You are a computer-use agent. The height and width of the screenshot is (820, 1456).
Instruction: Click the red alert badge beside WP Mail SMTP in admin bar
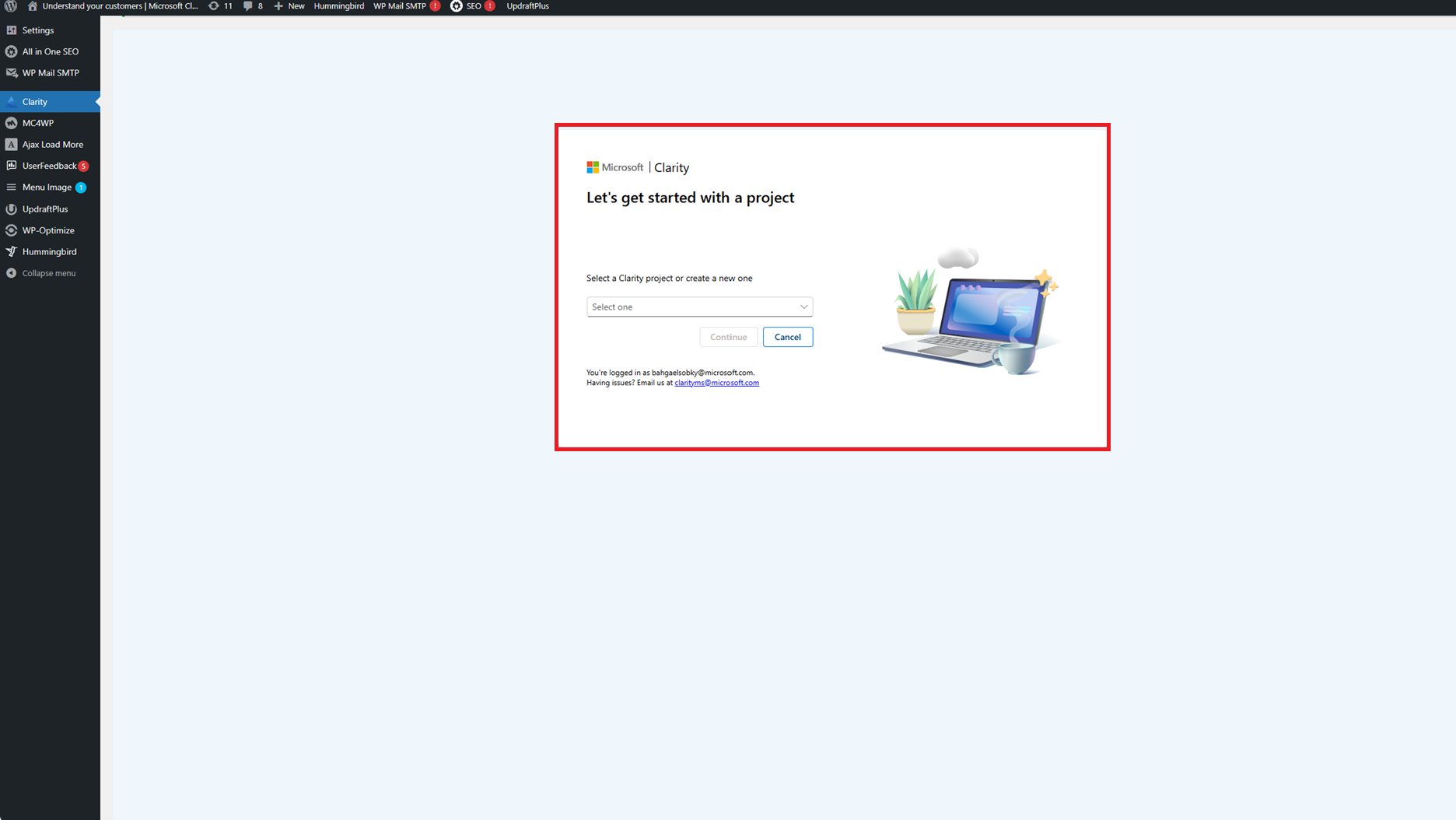(x=436, y=5)
